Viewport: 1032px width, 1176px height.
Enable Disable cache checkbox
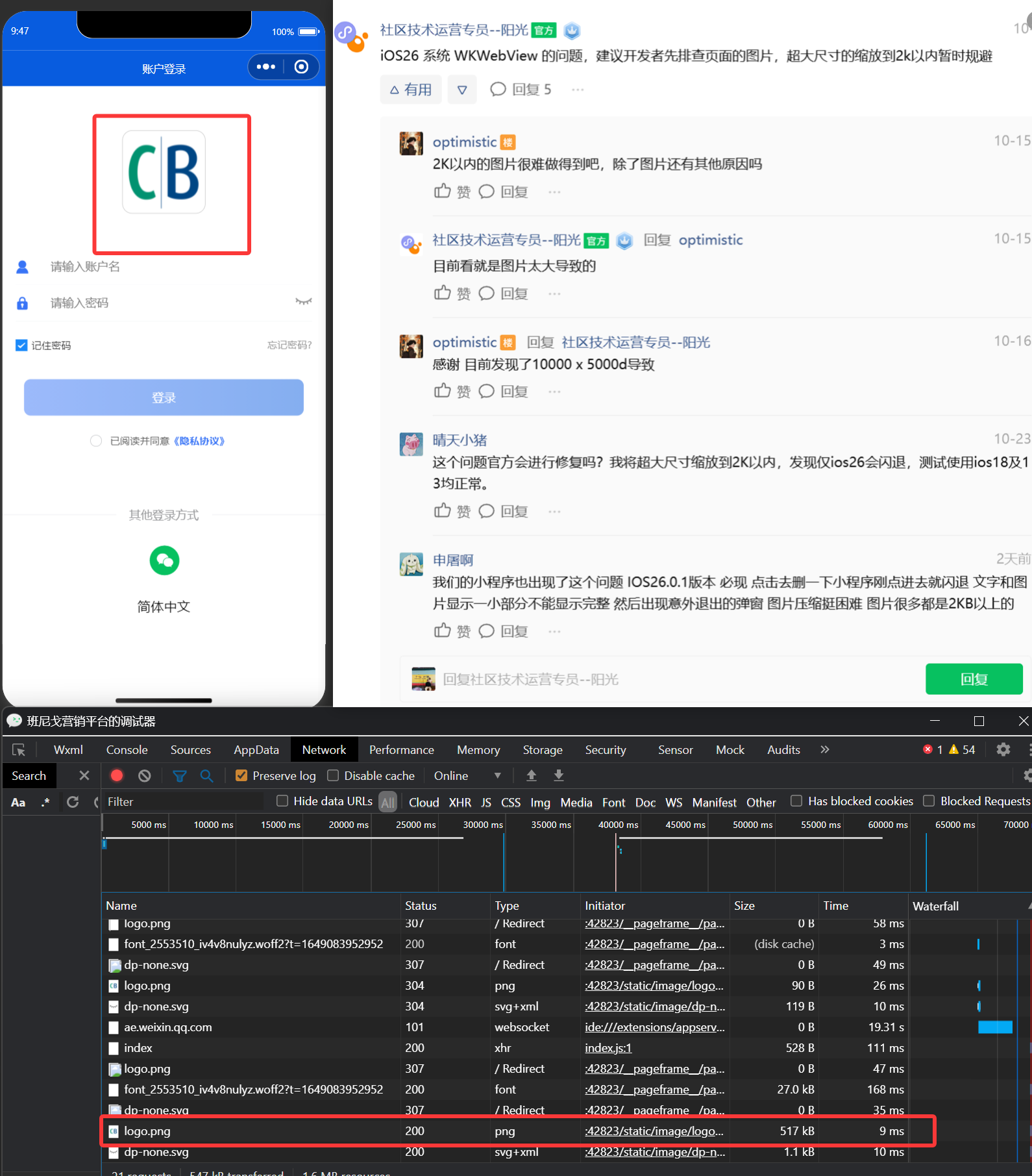pos(333,775)
